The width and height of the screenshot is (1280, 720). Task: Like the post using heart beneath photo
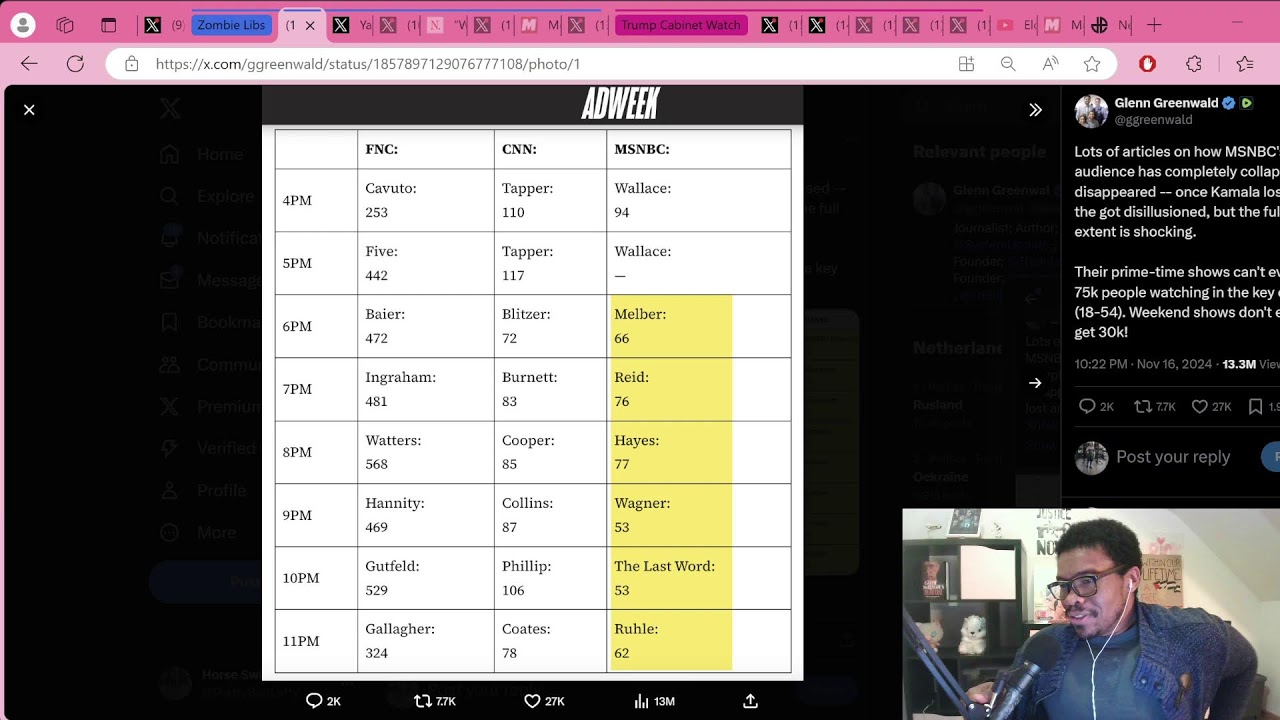tap(532, 701)
